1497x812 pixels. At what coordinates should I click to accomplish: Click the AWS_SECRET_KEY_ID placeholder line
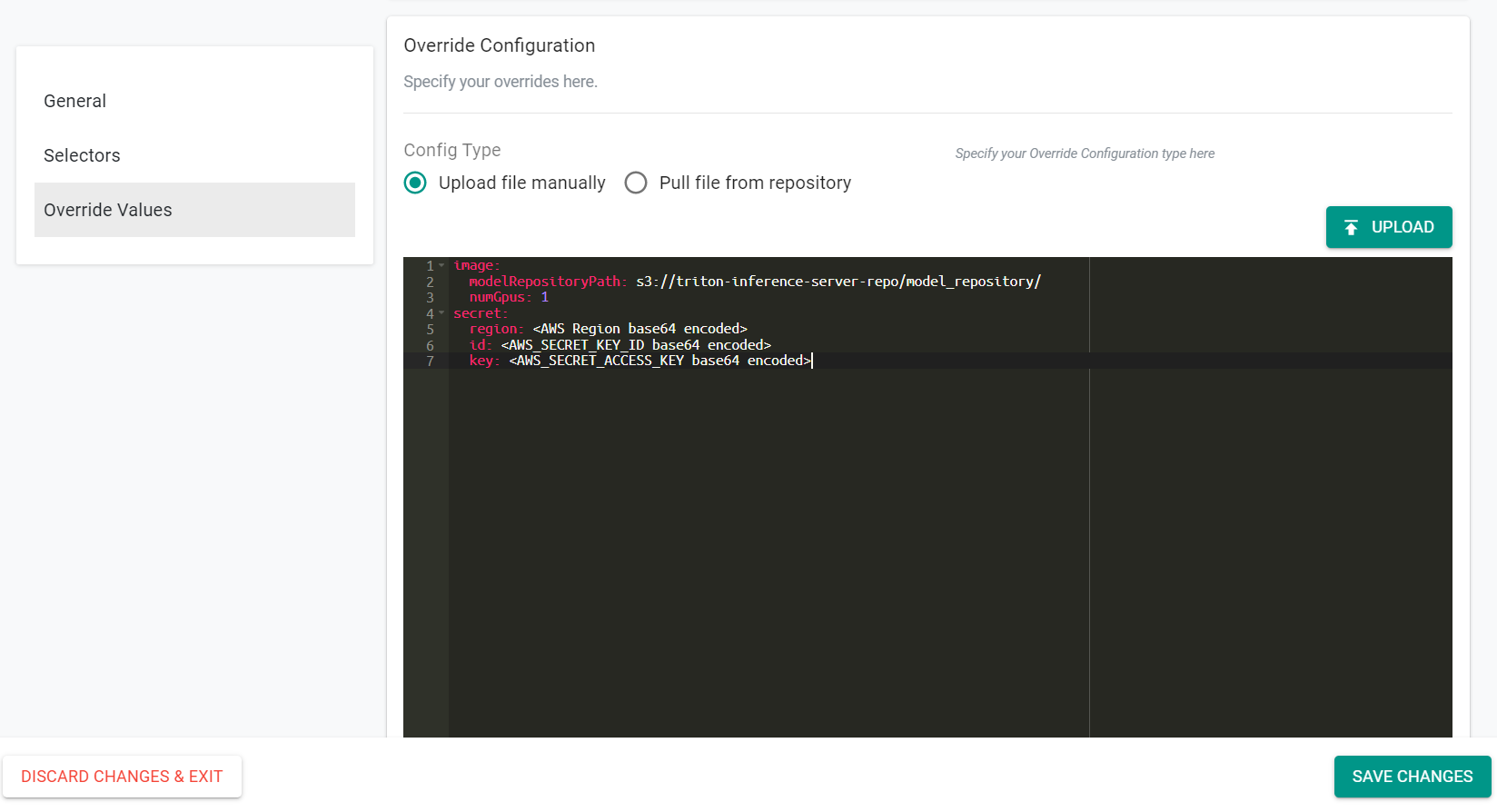pos(636,345)
